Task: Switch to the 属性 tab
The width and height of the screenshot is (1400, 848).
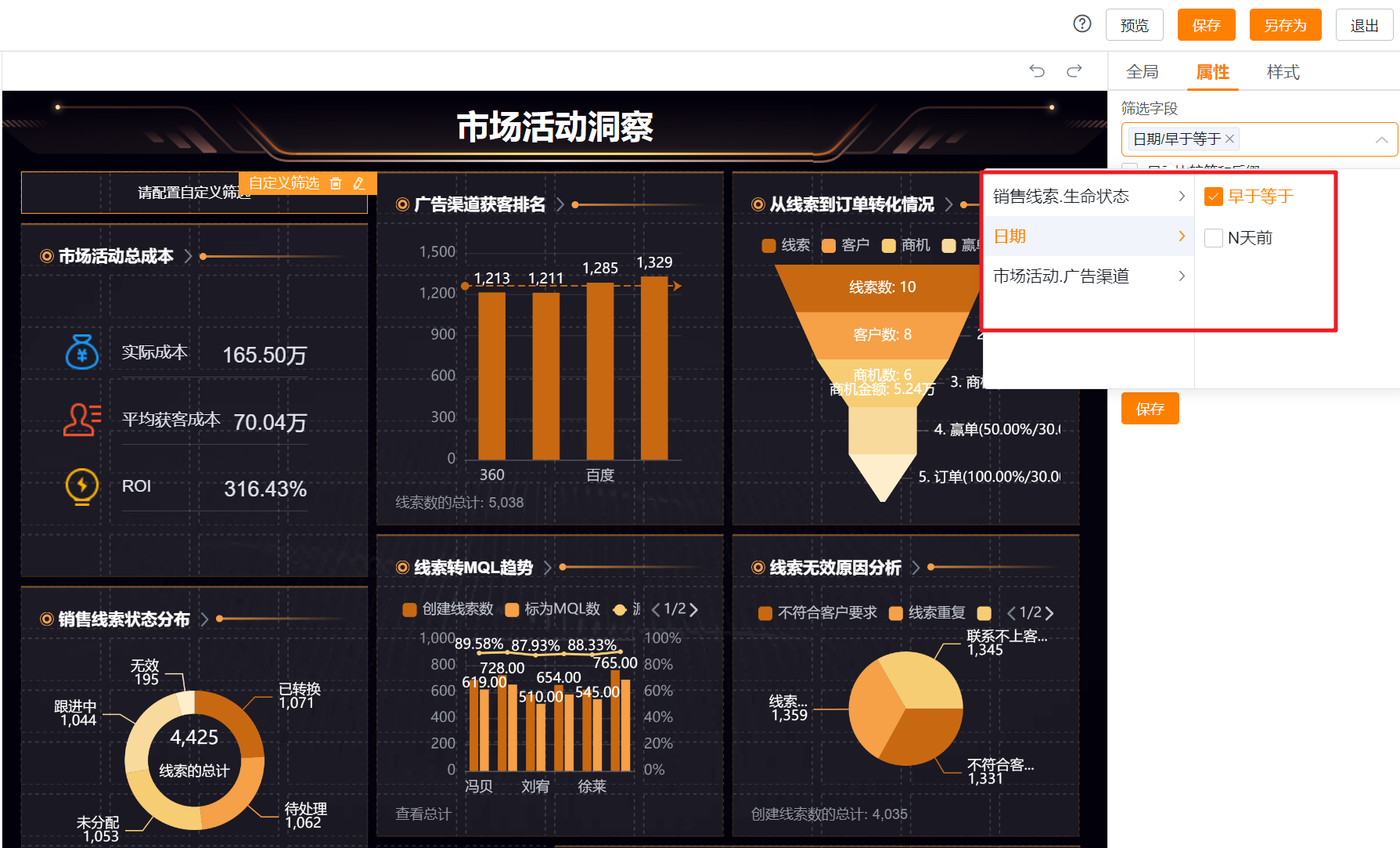Action: pyautogui.click(x=1212, y=72)
